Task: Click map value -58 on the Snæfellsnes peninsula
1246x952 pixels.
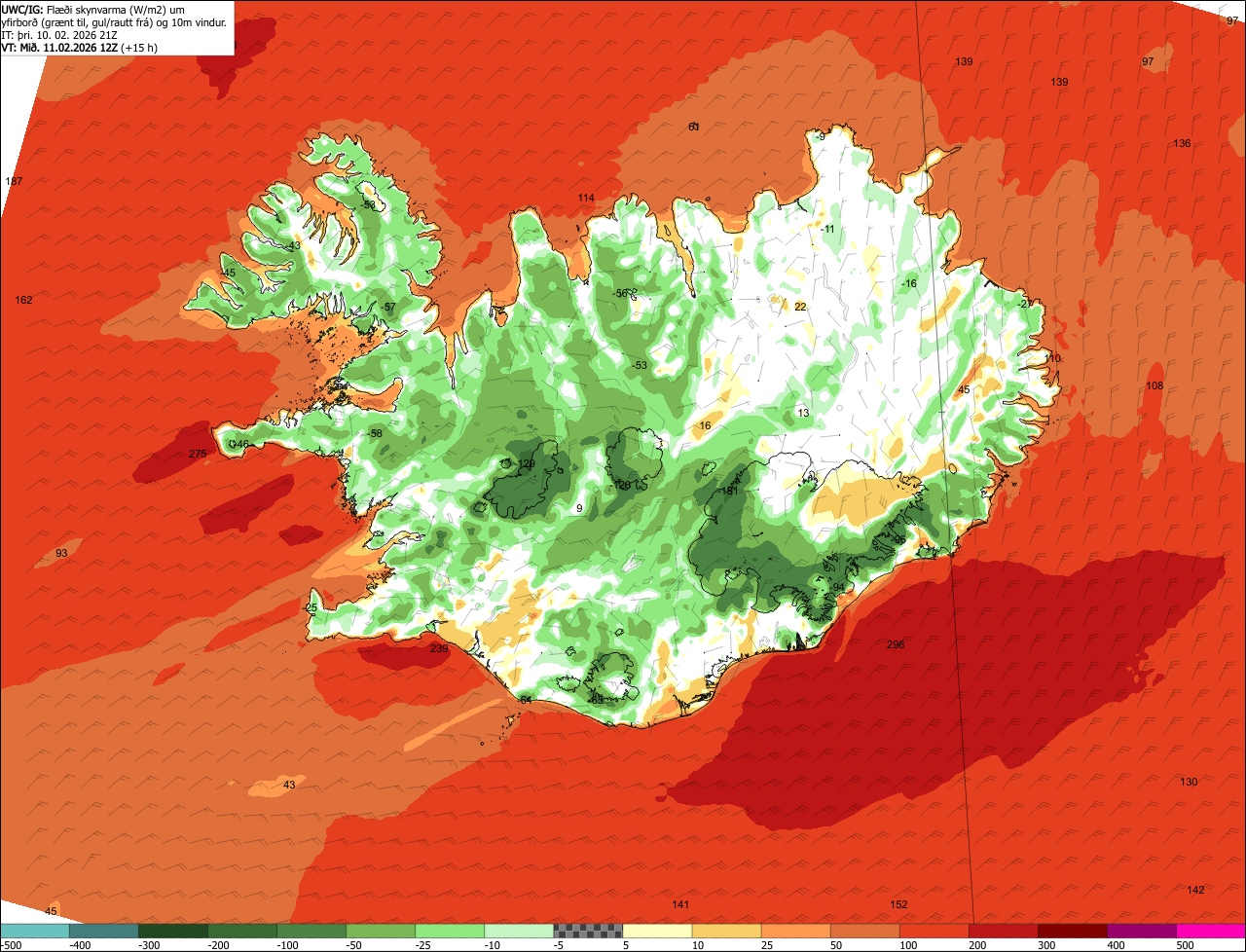Action: click(375, 433)
